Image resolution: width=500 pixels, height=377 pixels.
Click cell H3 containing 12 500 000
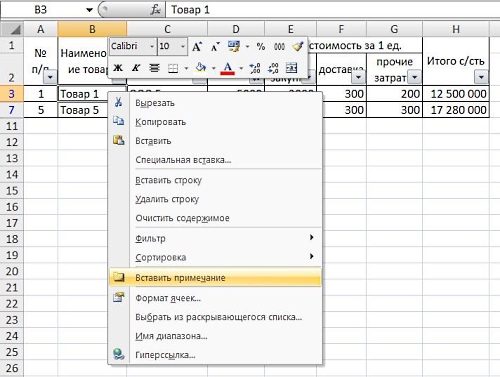click(456, 94)
